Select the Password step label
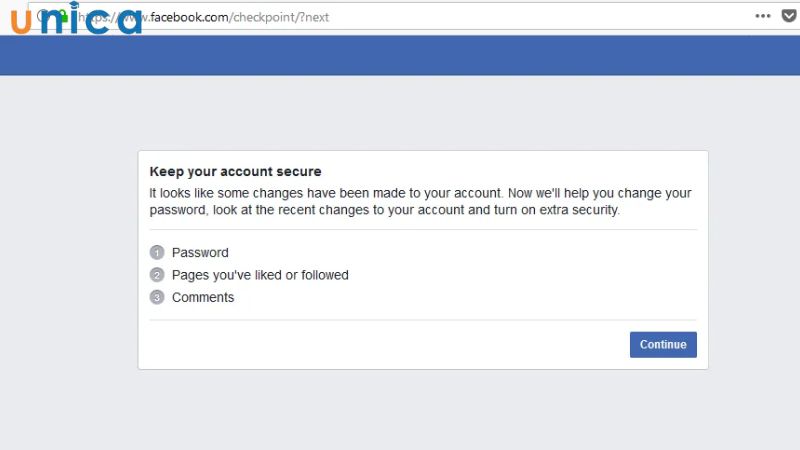Viewport: 800px width, 450px height. coord(200,253)
